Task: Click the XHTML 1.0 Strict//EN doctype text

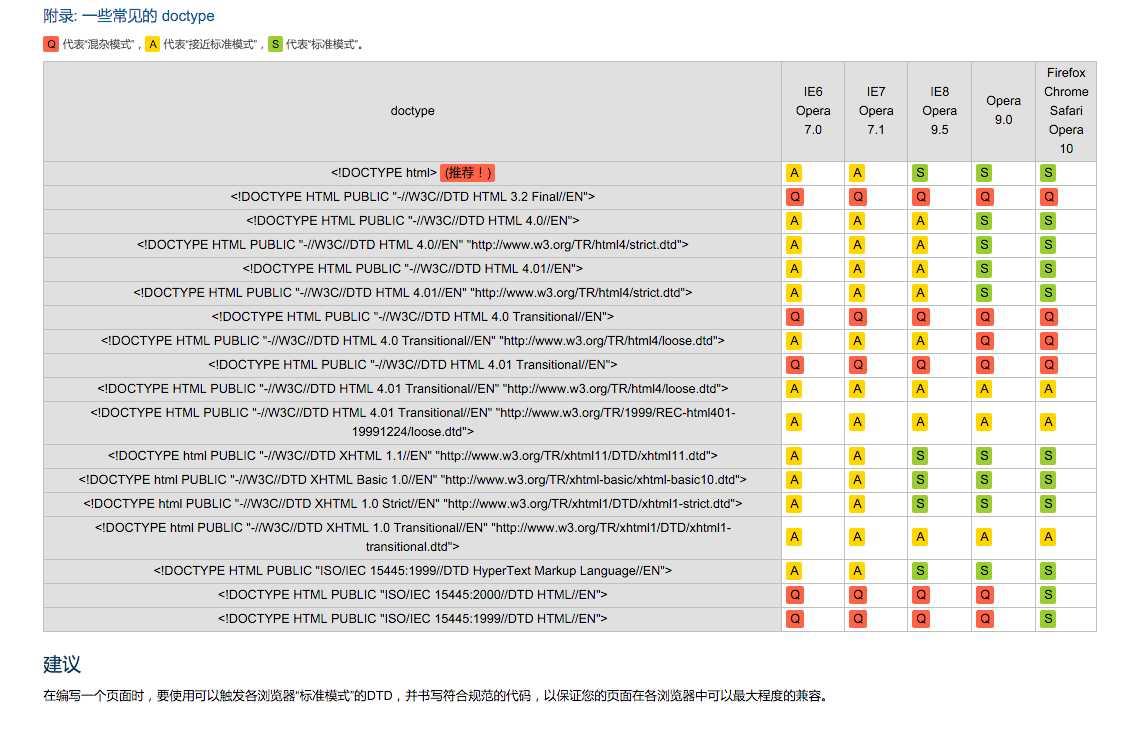Action: click(412, 504)
